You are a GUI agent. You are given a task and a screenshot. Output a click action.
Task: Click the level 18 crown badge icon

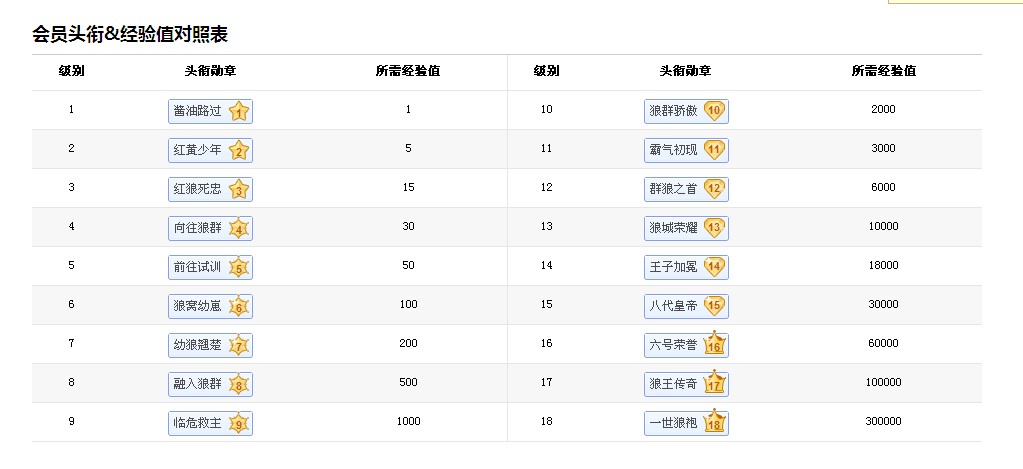coord(715,422)
